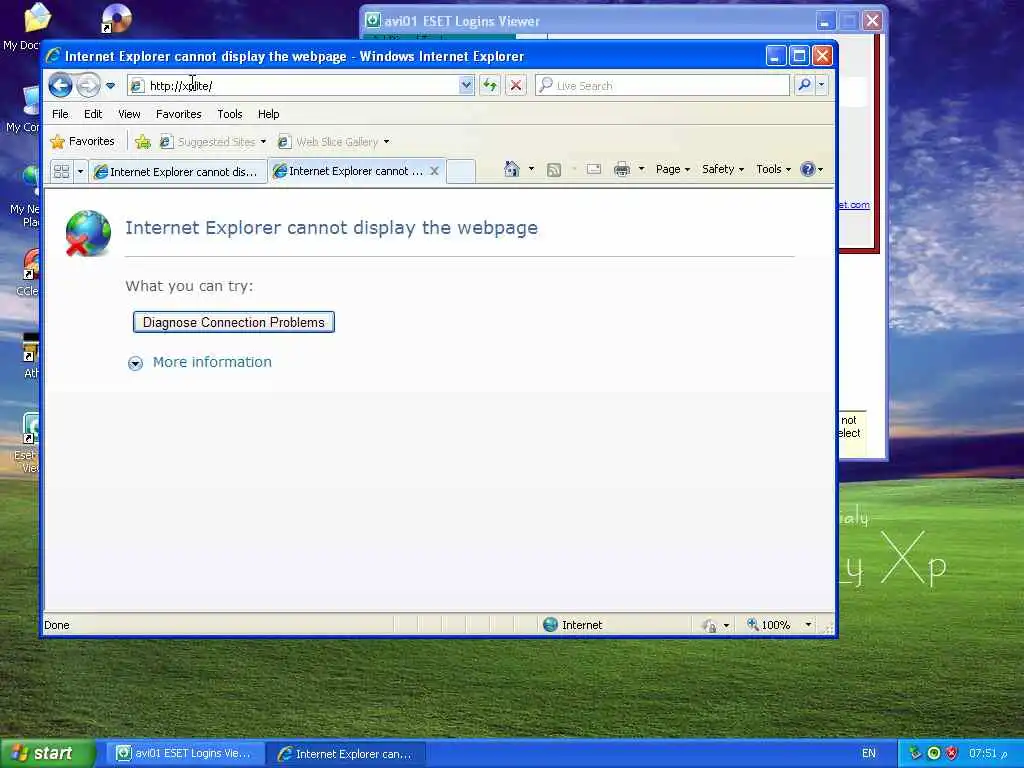
Task: Open the View menu
Action: pos(129,114)
